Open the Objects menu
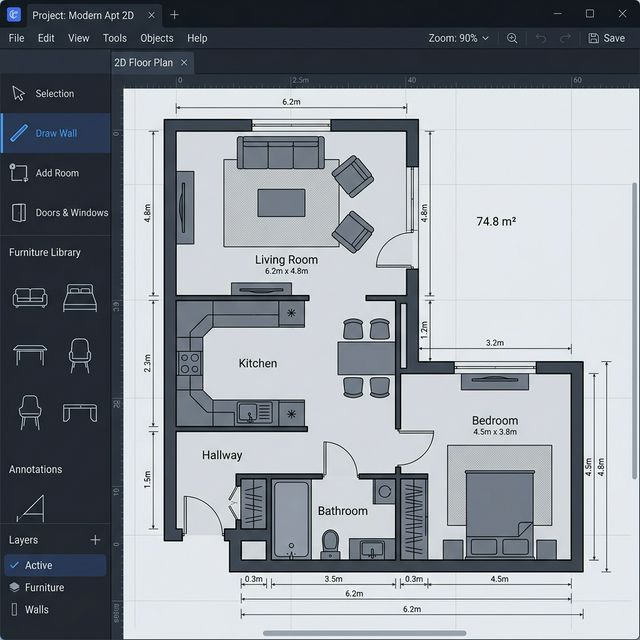 pos(157,38)
